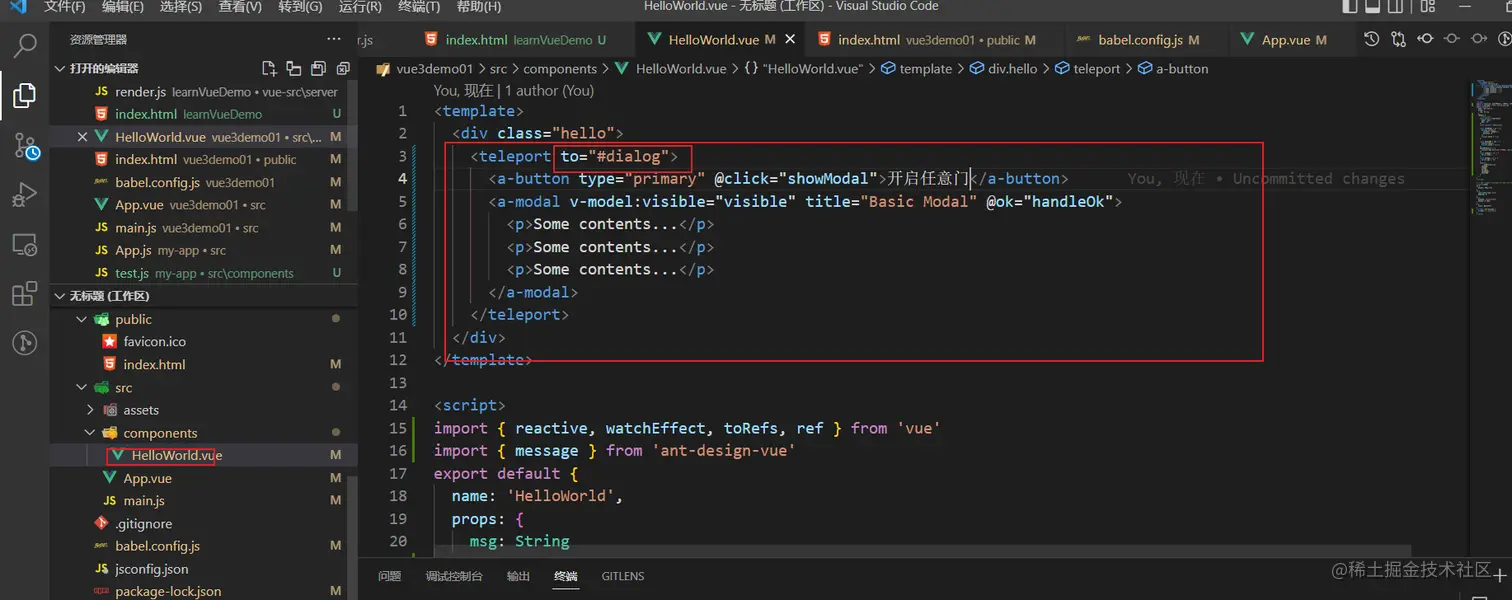Toggle file blame icon in editor toolbar
This screenshot has height=600, width=1512.
coord(1503,39)
